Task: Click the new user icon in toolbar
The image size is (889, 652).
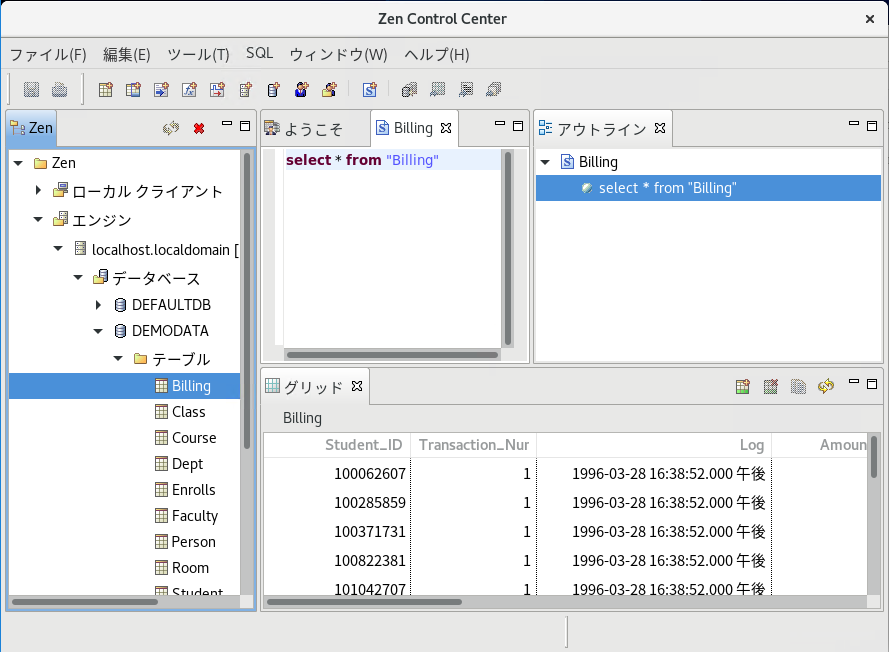Action: 301,90
